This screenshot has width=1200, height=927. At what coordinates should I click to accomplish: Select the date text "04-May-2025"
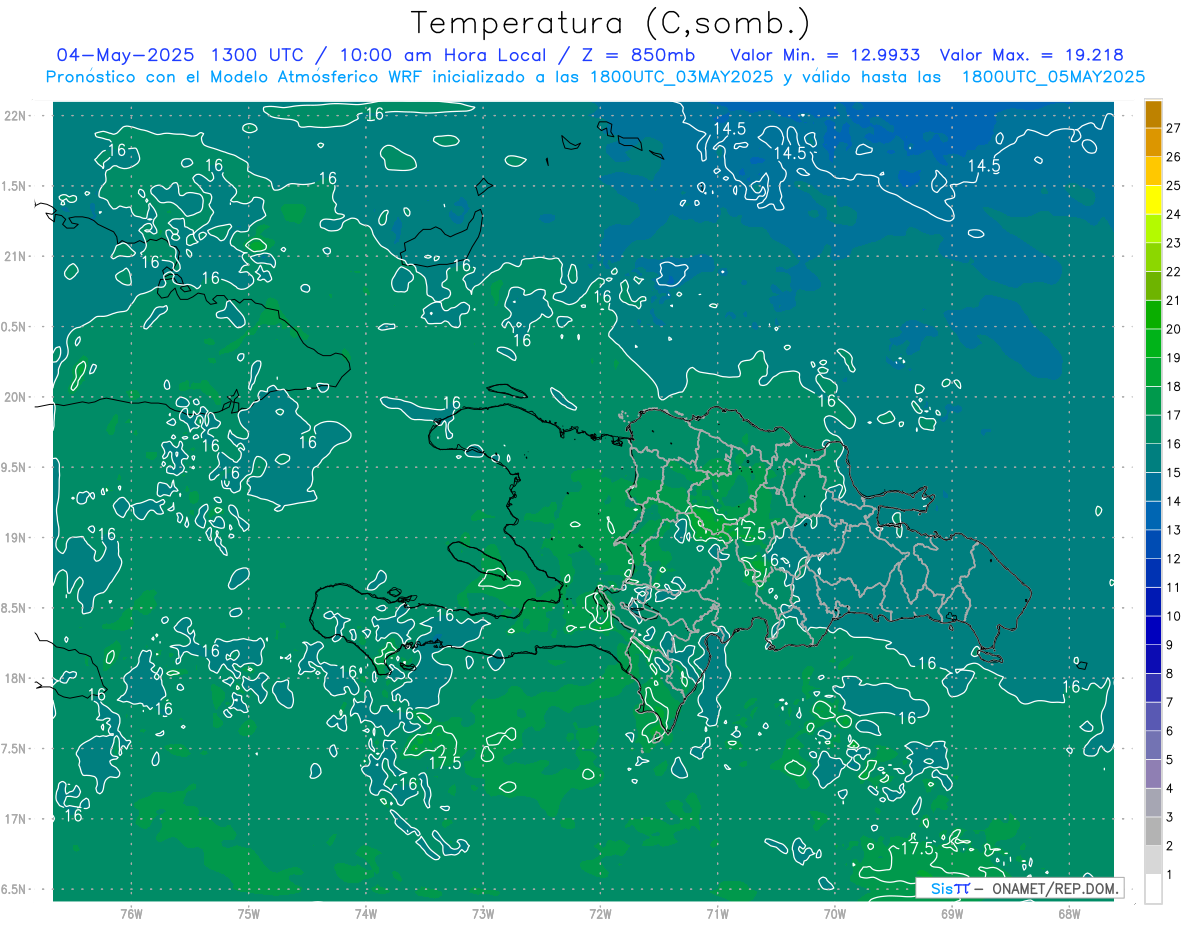pos(125,55)
